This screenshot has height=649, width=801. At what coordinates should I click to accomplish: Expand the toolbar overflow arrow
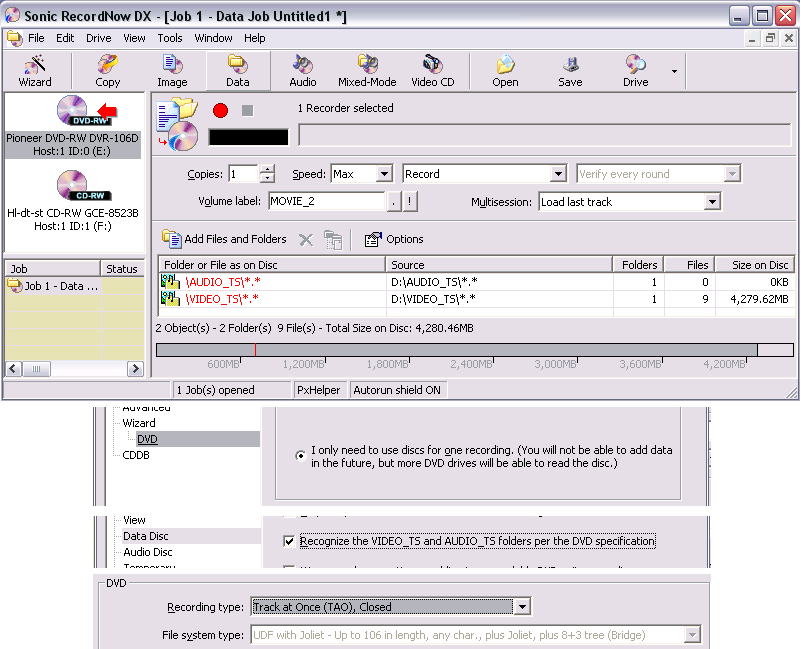[674, 71]
